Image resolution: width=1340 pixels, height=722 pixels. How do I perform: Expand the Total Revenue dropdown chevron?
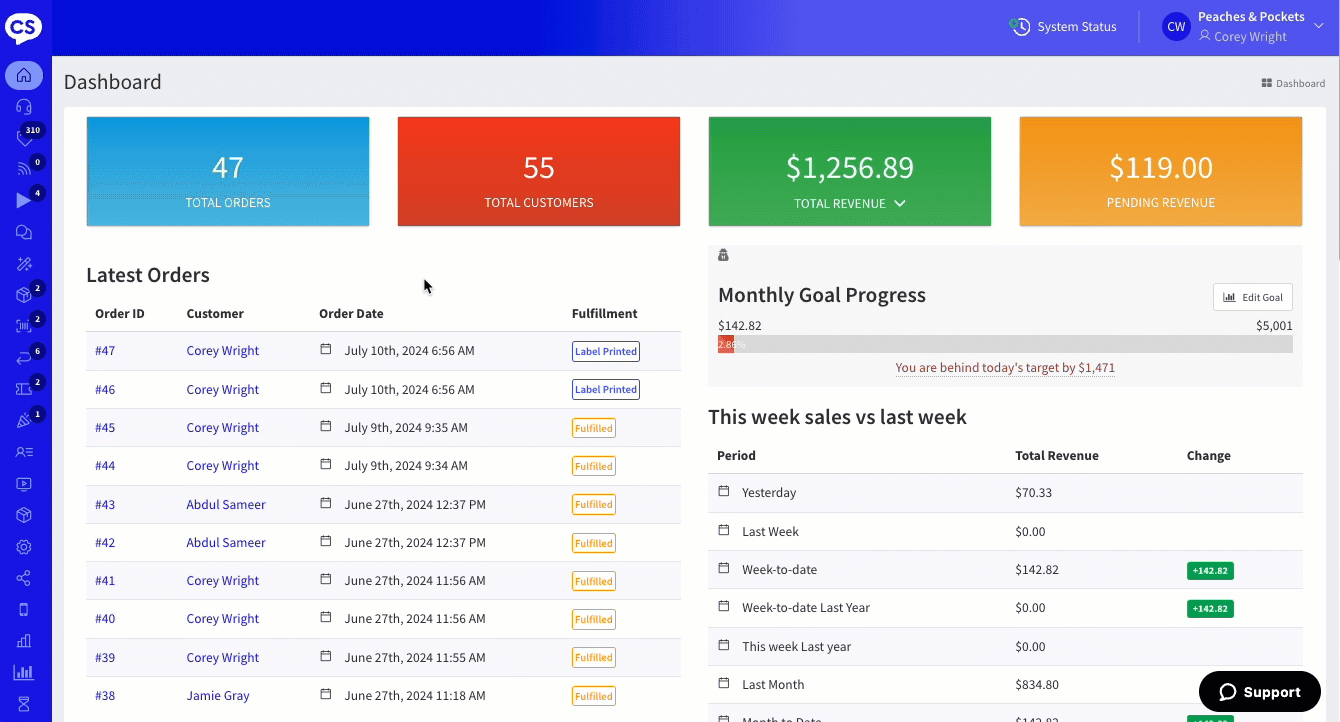(900, 203)
